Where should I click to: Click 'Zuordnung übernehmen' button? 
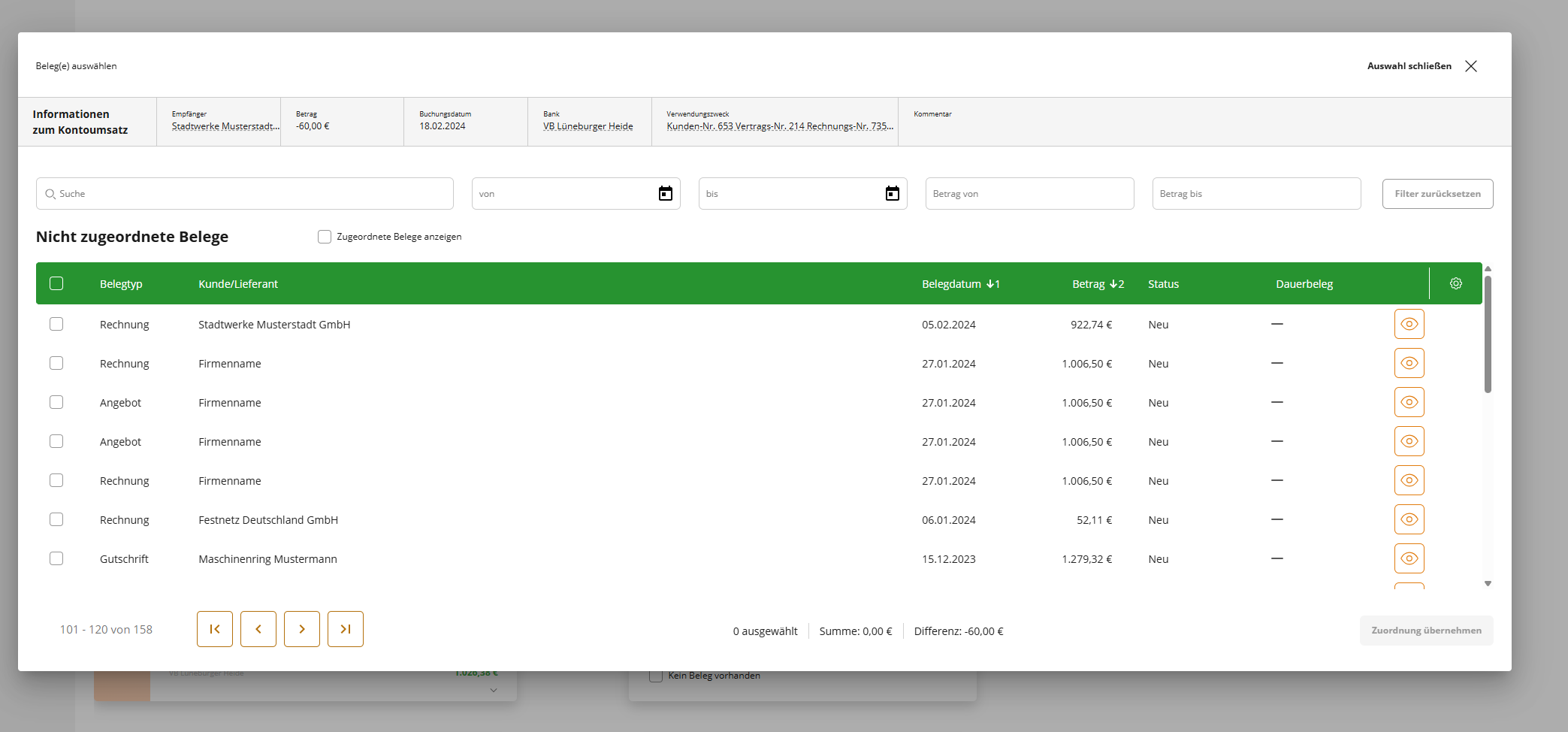click(x=1426, y=631)
